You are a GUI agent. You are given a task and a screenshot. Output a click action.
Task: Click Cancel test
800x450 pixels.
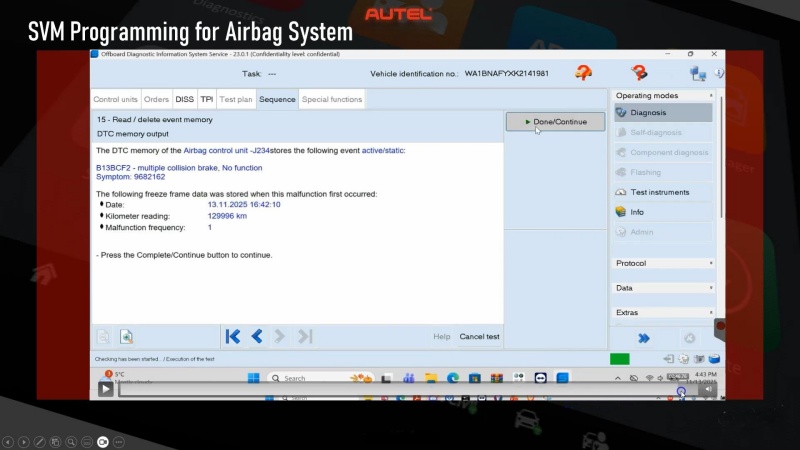[479, 337]
